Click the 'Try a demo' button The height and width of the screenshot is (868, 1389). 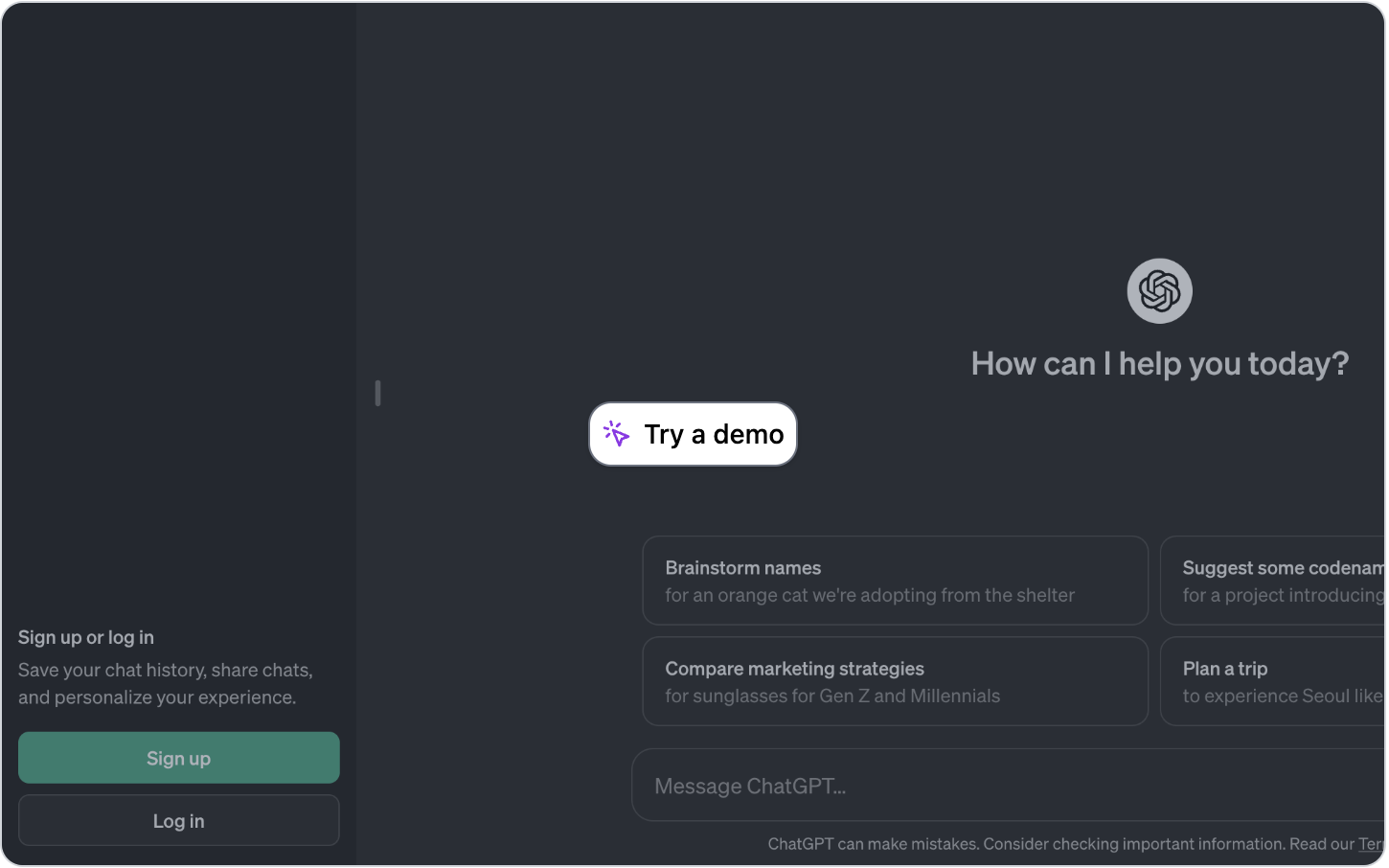coord(693,434)
